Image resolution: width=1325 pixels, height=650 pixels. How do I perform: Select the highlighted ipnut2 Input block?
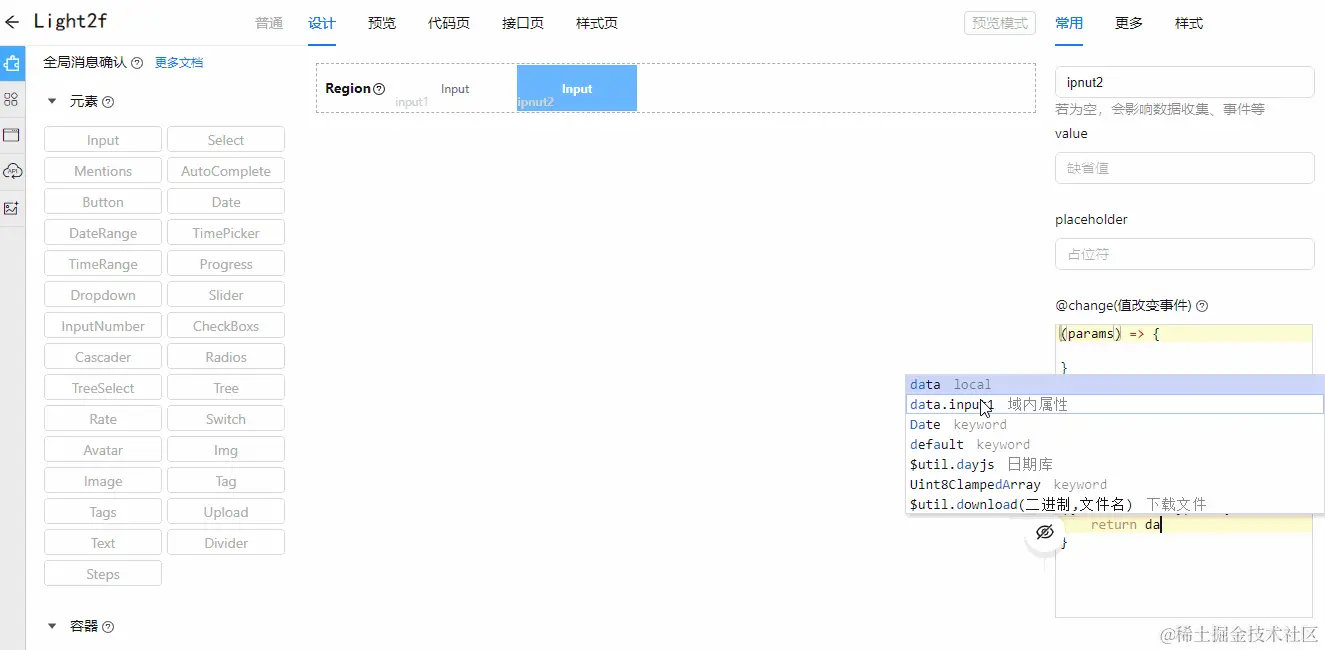[x=577, y=88]
